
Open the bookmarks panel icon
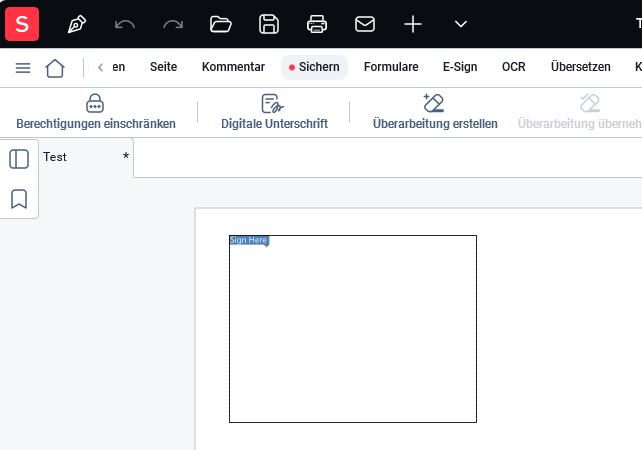19,199
